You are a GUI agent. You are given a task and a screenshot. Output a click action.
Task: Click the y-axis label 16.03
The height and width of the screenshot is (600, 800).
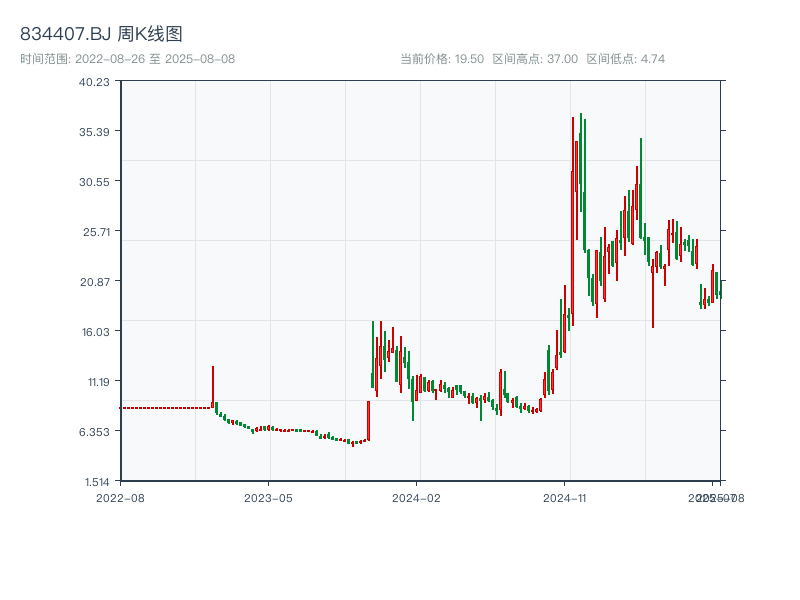pos(95,332)
